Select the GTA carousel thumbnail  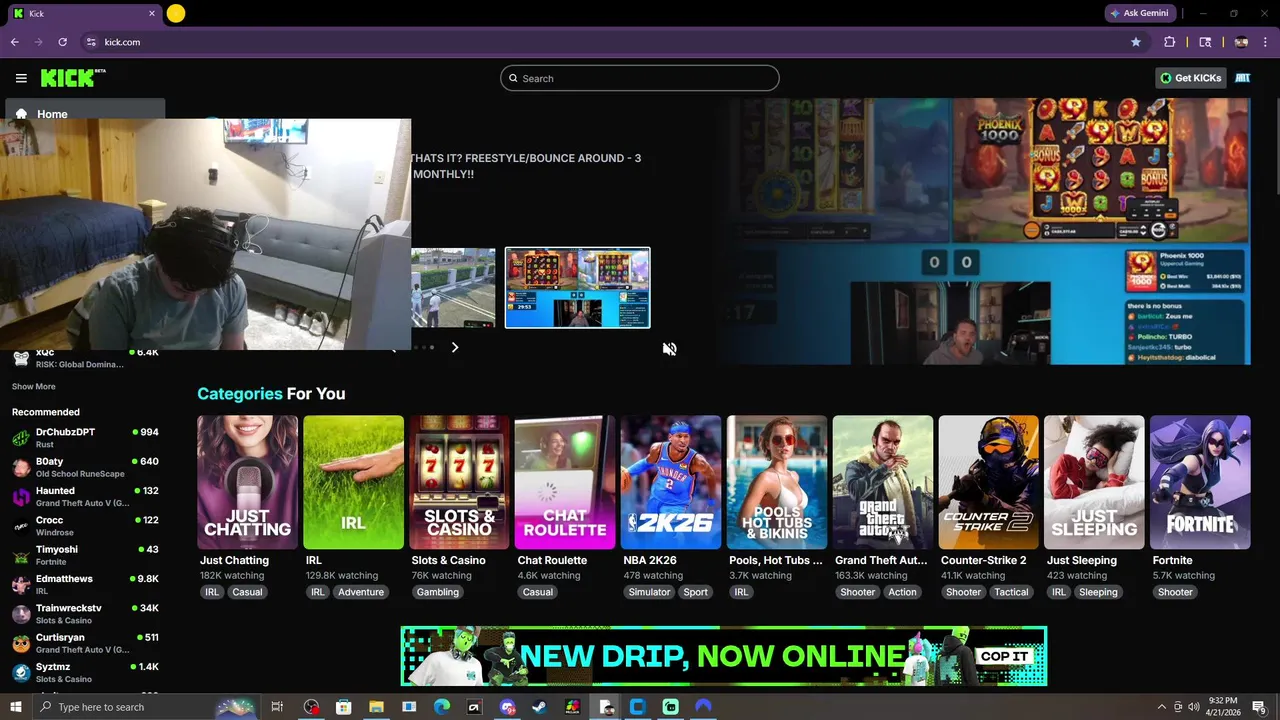(x=453, y=288)
